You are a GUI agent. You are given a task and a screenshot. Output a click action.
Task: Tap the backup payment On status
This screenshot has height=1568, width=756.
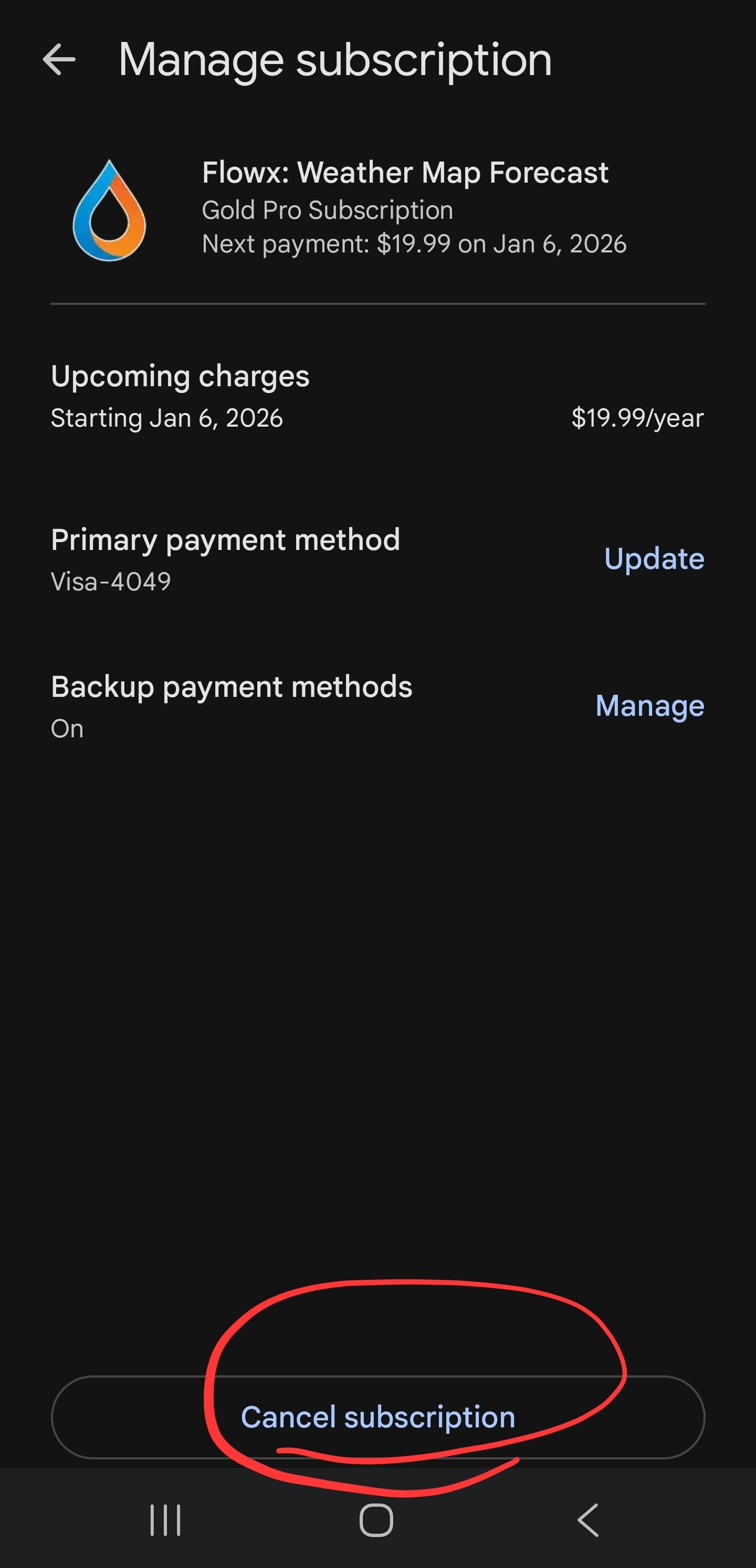[67, 729]
